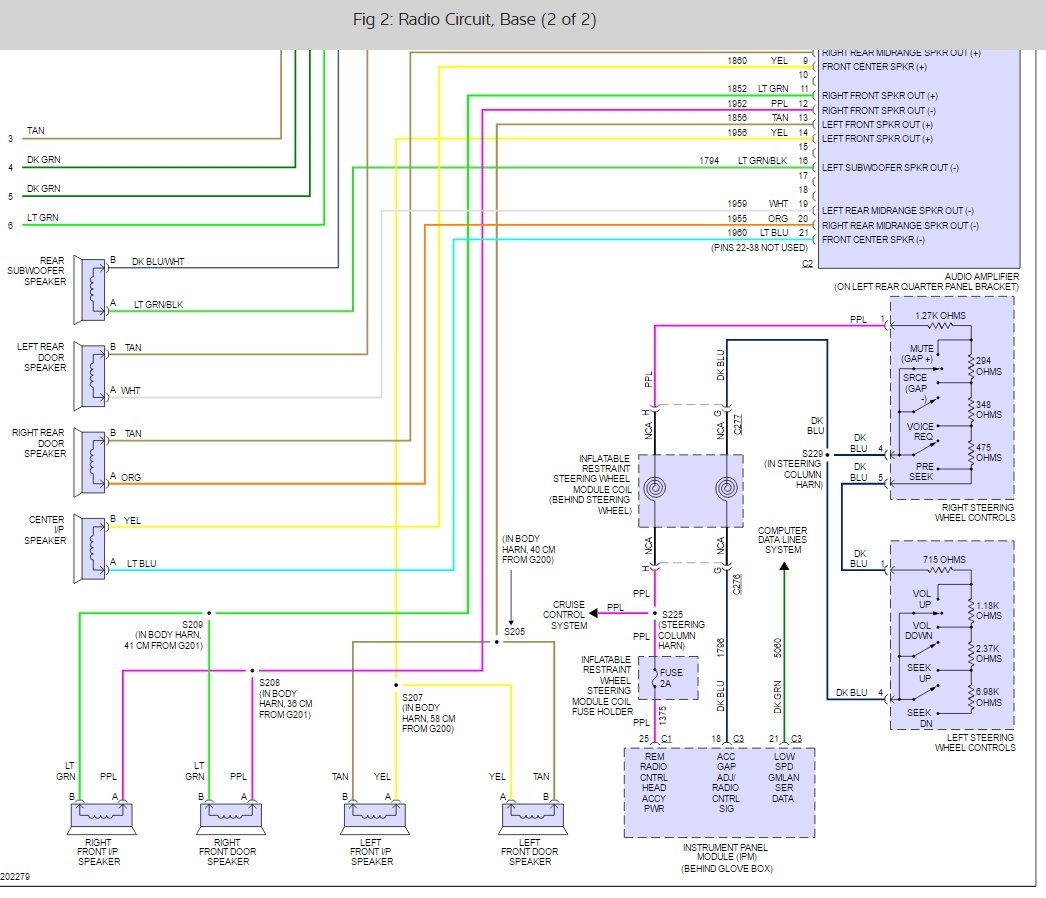Select the Left Front I/P Speaker icon
1046x898 pixels.
pos(374,817)
